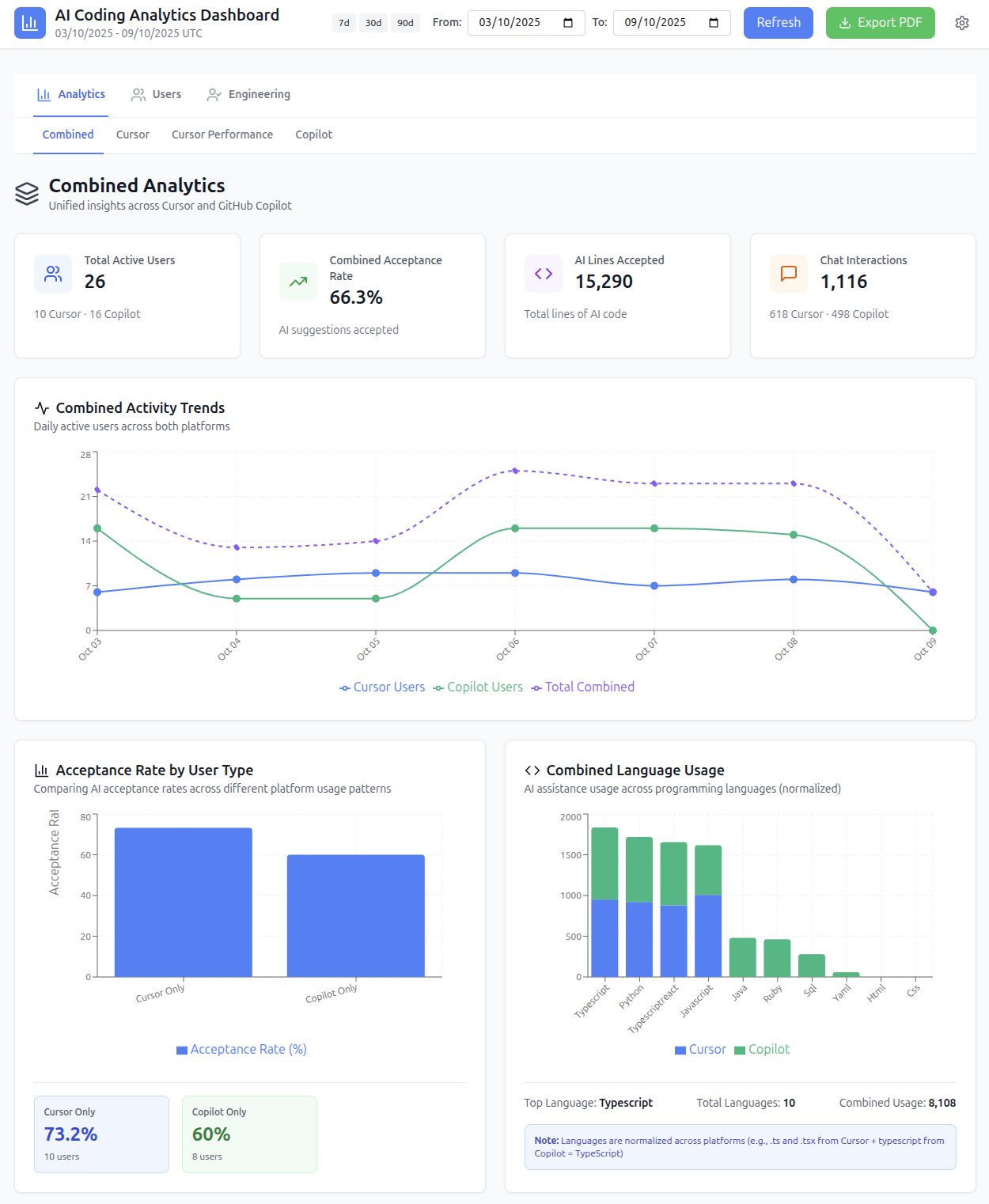Toggle Copilot Users series in activity legend
Image resolution: width=989 pixels, height=1204 pixels.
click(478, 687)
